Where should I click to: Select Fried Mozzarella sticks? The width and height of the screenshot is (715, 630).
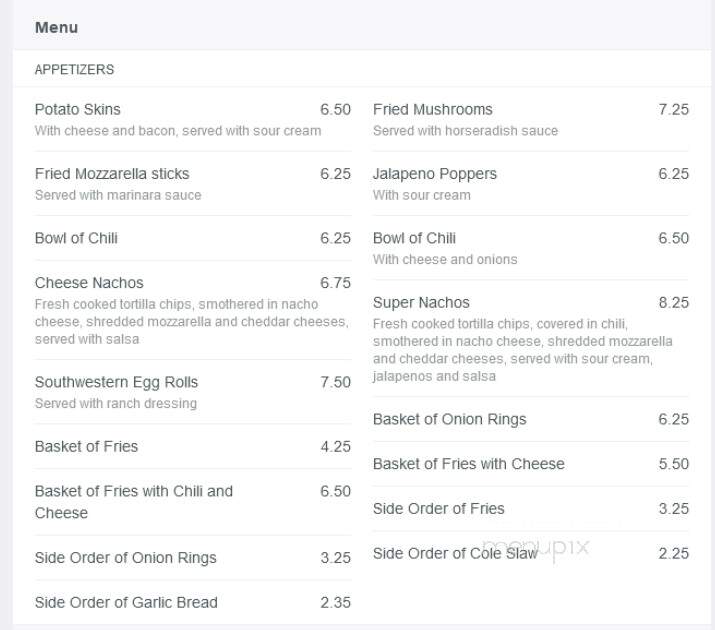pyautogui.click(x=112, y=174)
